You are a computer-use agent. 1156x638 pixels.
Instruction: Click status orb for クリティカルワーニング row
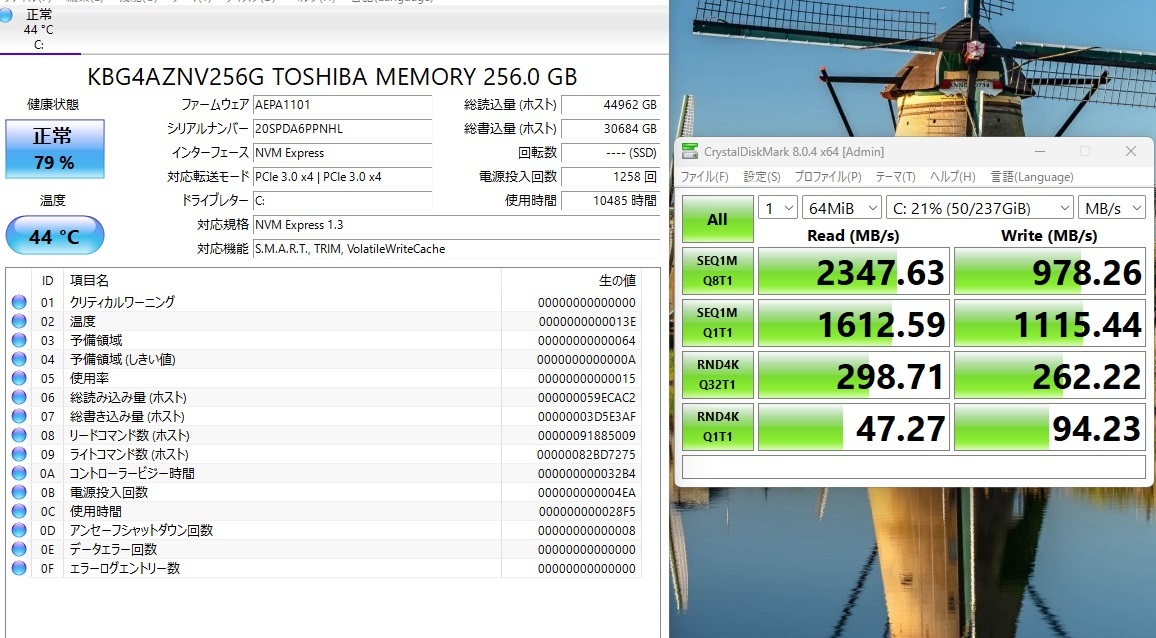pos(19,302)
